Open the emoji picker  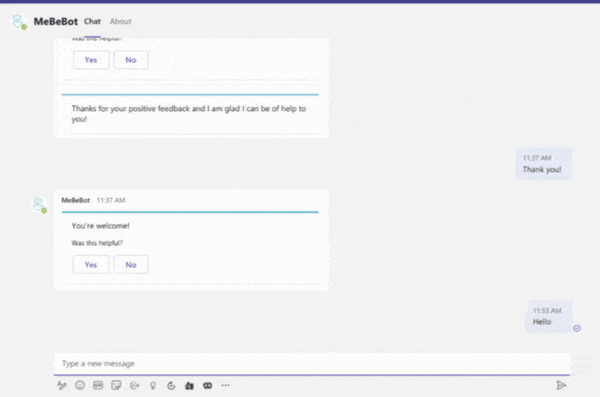tap(80, 386)
